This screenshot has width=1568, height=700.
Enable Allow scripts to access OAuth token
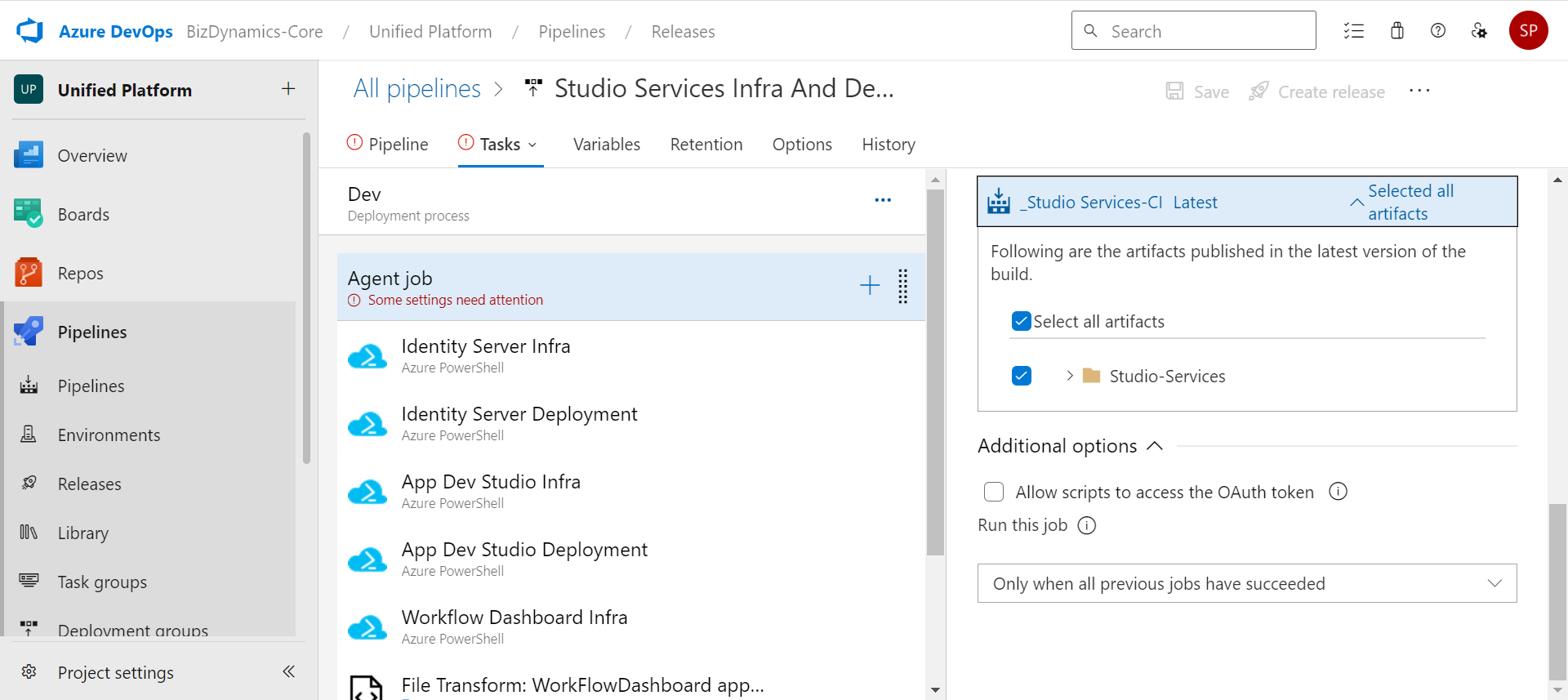click(x=994, y=492)
